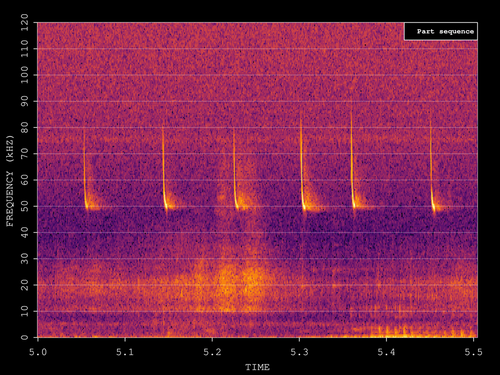Screen dimensions: 500x375
Task: Click the 80 frequency axis label
Action: (x=25, y=128)
